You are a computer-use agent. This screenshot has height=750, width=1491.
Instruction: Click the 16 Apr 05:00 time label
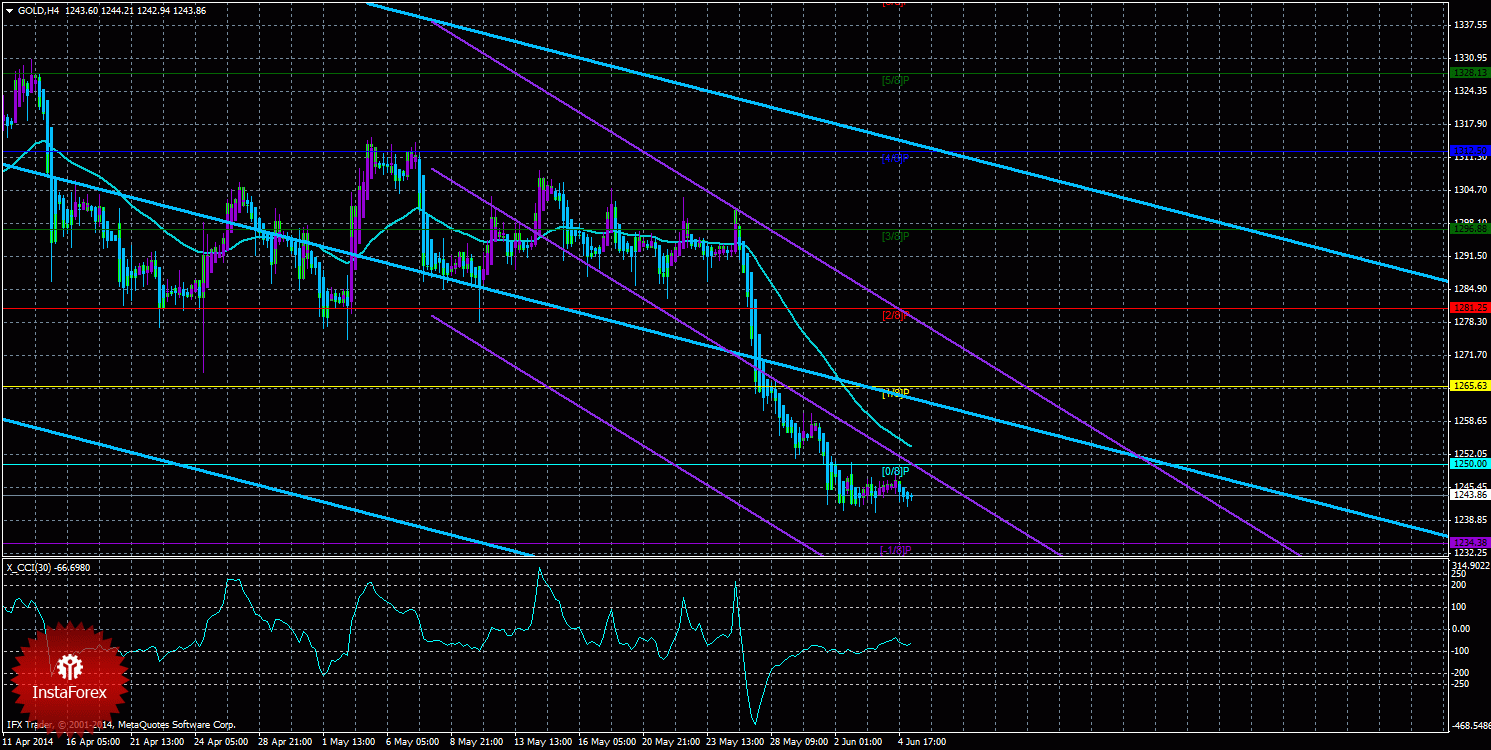[91, 743]
